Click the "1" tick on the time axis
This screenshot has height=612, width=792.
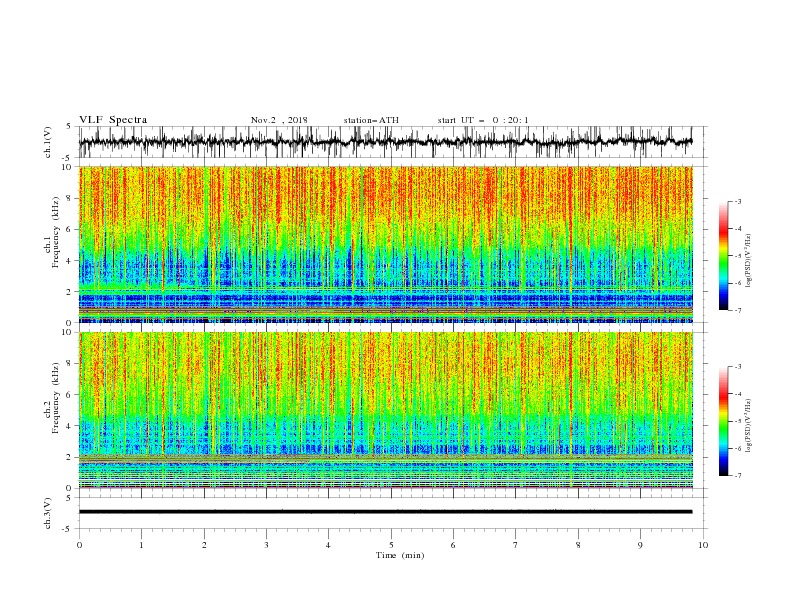click(x=141, y=545)
